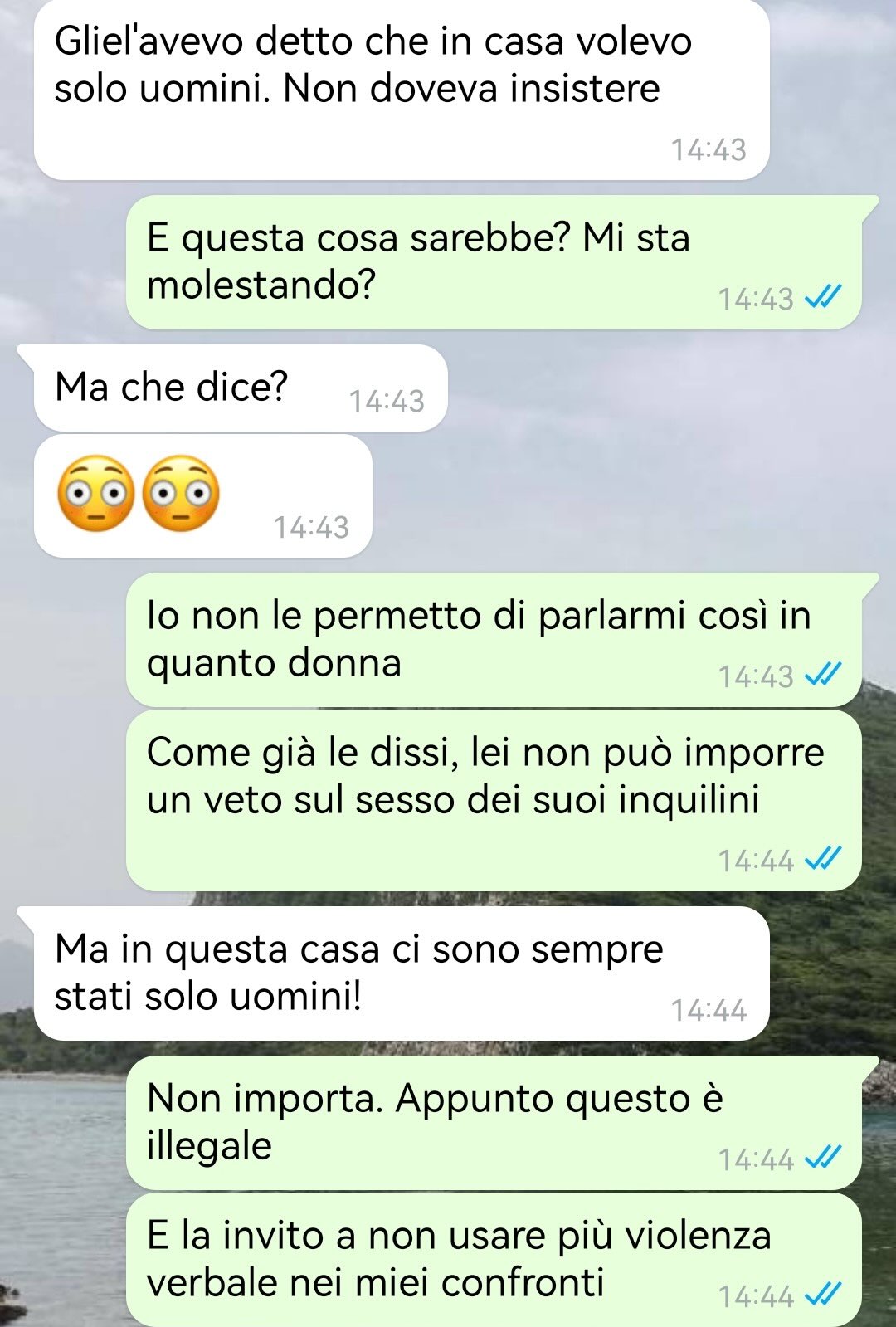Screen dimensions: 896x1327
Task: Tap 14:43 timestamp on first received message
Action: 709,149
